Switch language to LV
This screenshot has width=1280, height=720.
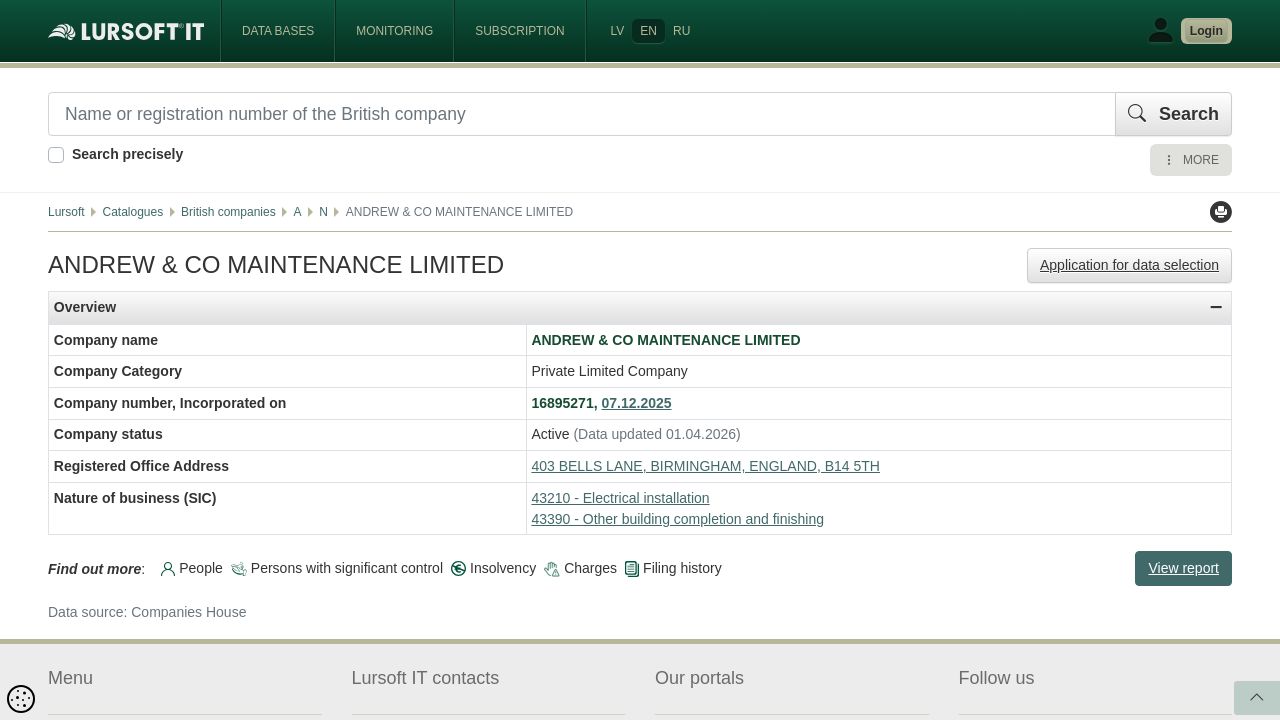(x=617, y=31)
